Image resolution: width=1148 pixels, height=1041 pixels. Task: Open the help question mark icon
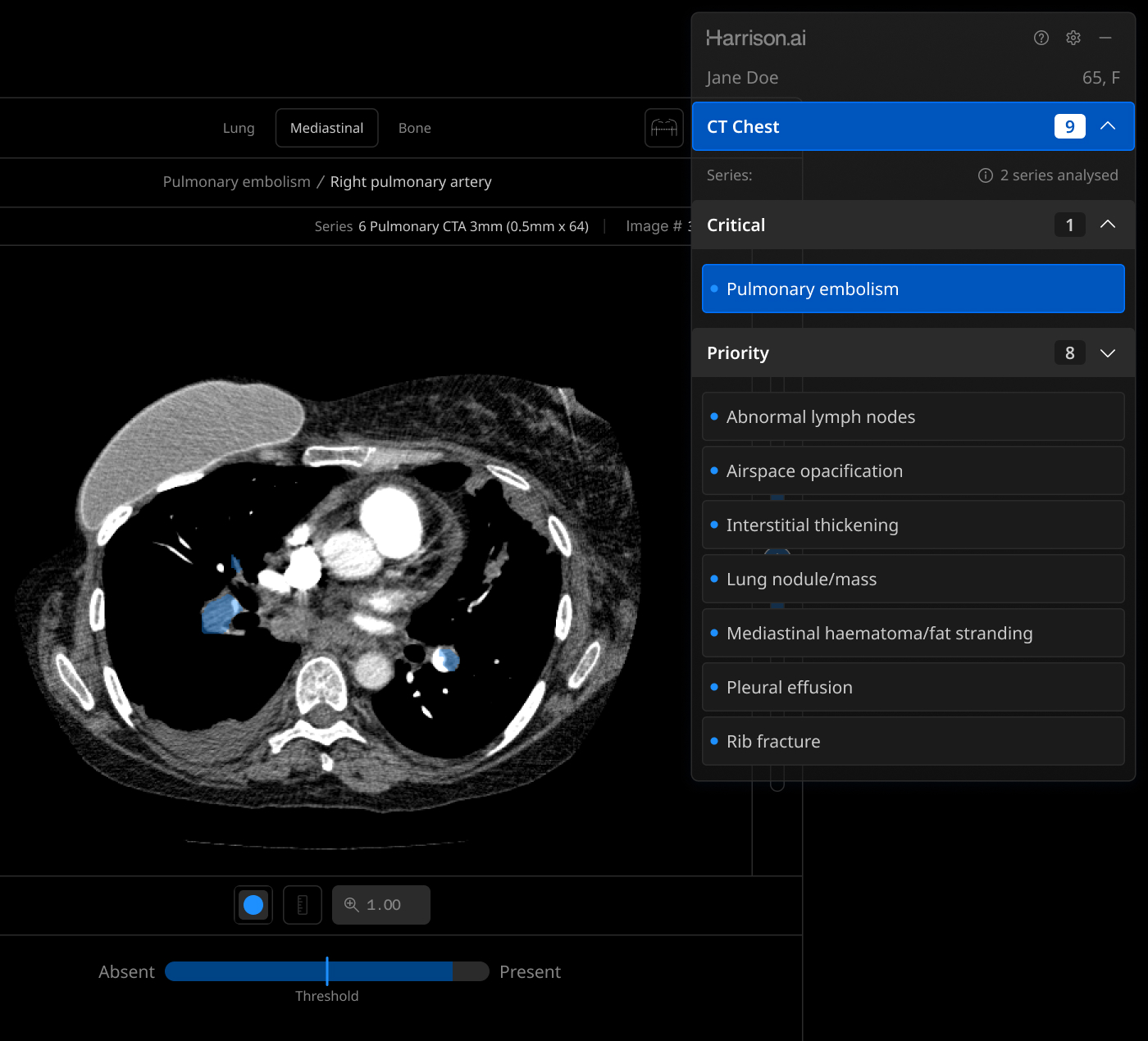pyautogui.click(x=1041, y=38)
